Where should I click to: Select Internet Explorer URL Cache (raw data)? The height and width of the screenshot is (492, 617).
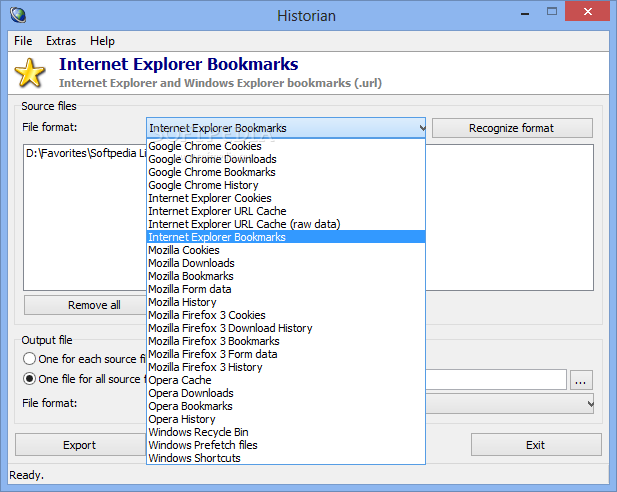pyautogui.click(x=286, y=224)
